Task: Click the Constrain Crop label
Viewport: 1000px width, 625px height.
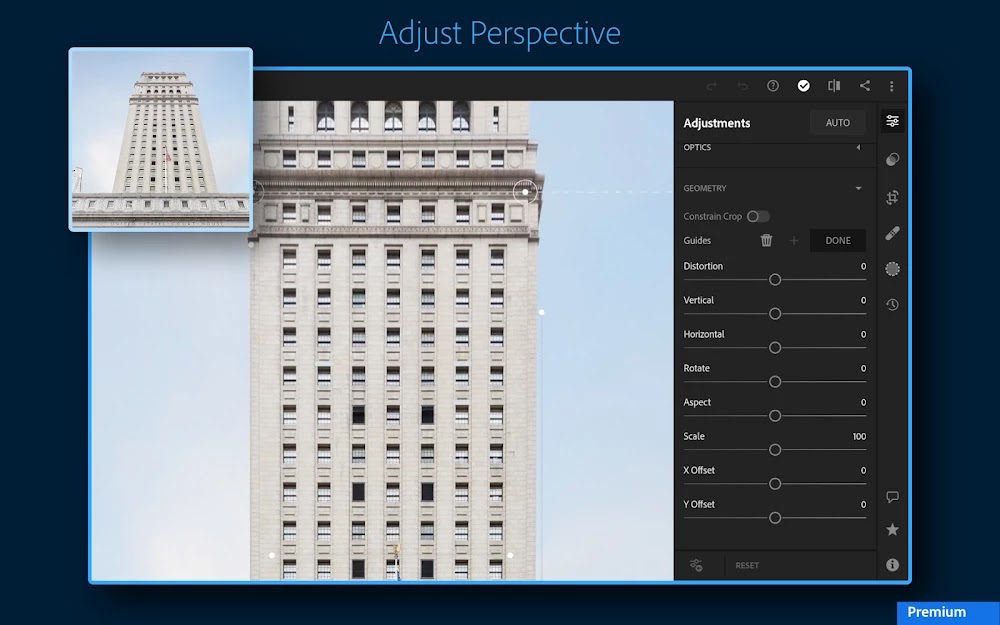Action: tap(712, 216)
